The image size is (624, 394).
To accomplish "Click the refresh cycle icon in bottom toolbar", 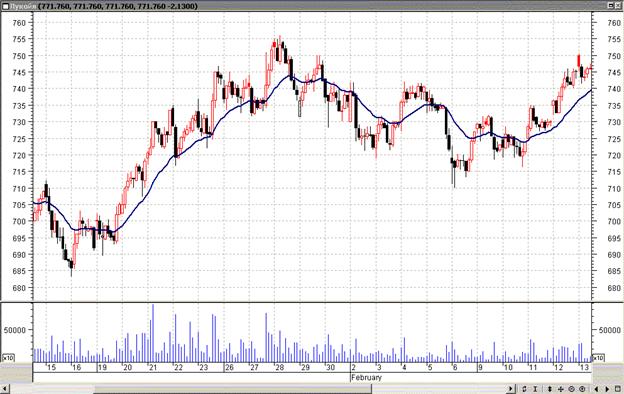I will coord(524,389).
